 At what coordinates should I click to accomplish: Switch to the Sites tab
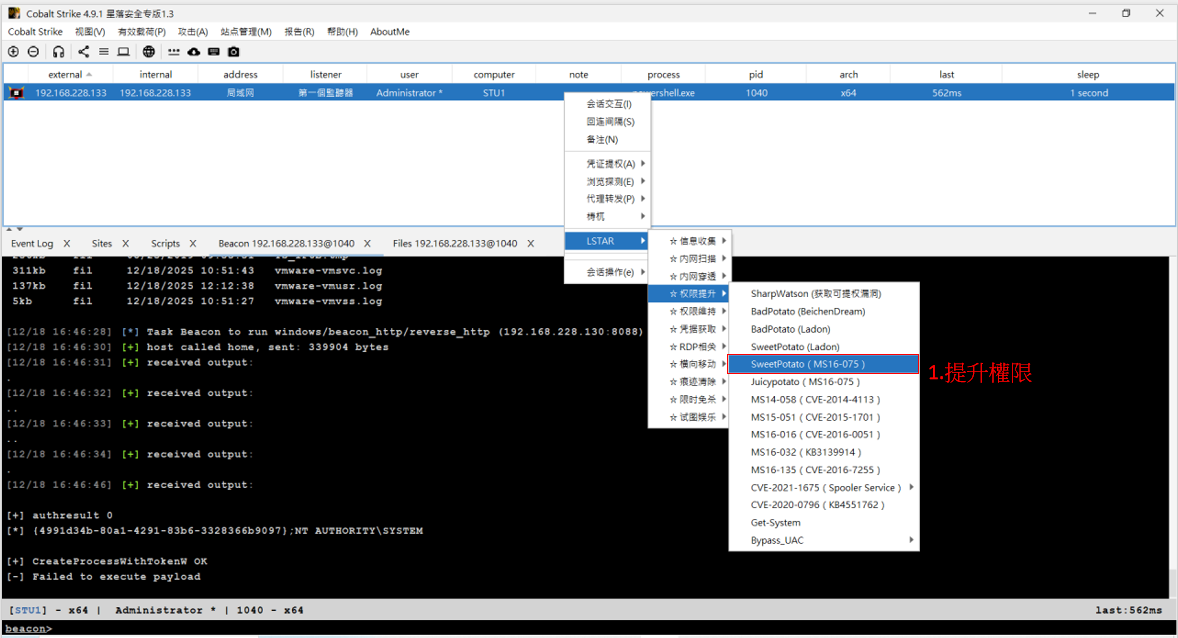pos(101,243)
